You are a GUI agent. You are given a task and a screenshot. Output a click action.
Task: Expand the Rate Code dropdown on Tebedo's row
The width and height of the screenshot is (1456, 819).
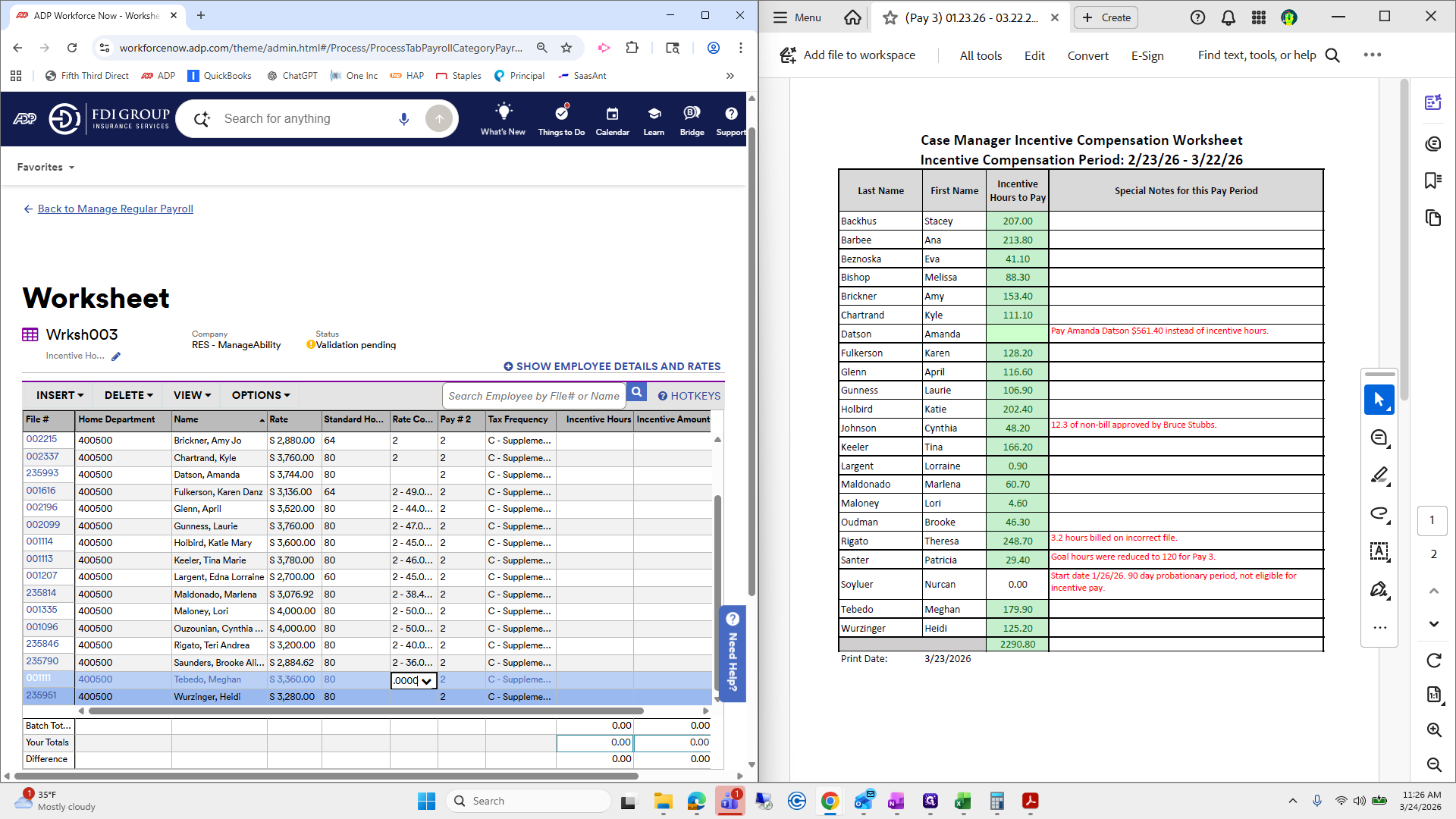pos(427,680)
